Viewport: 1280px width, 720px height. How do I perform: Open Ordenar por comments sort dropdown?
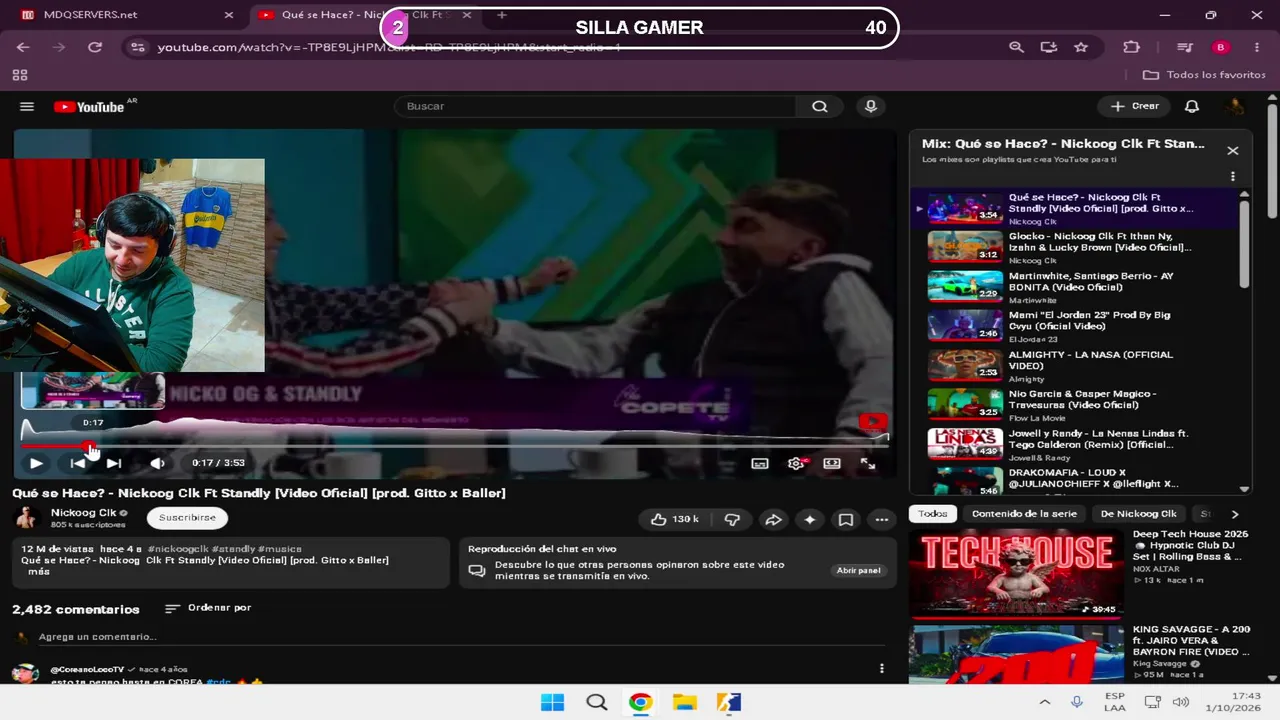click(208, 608)
